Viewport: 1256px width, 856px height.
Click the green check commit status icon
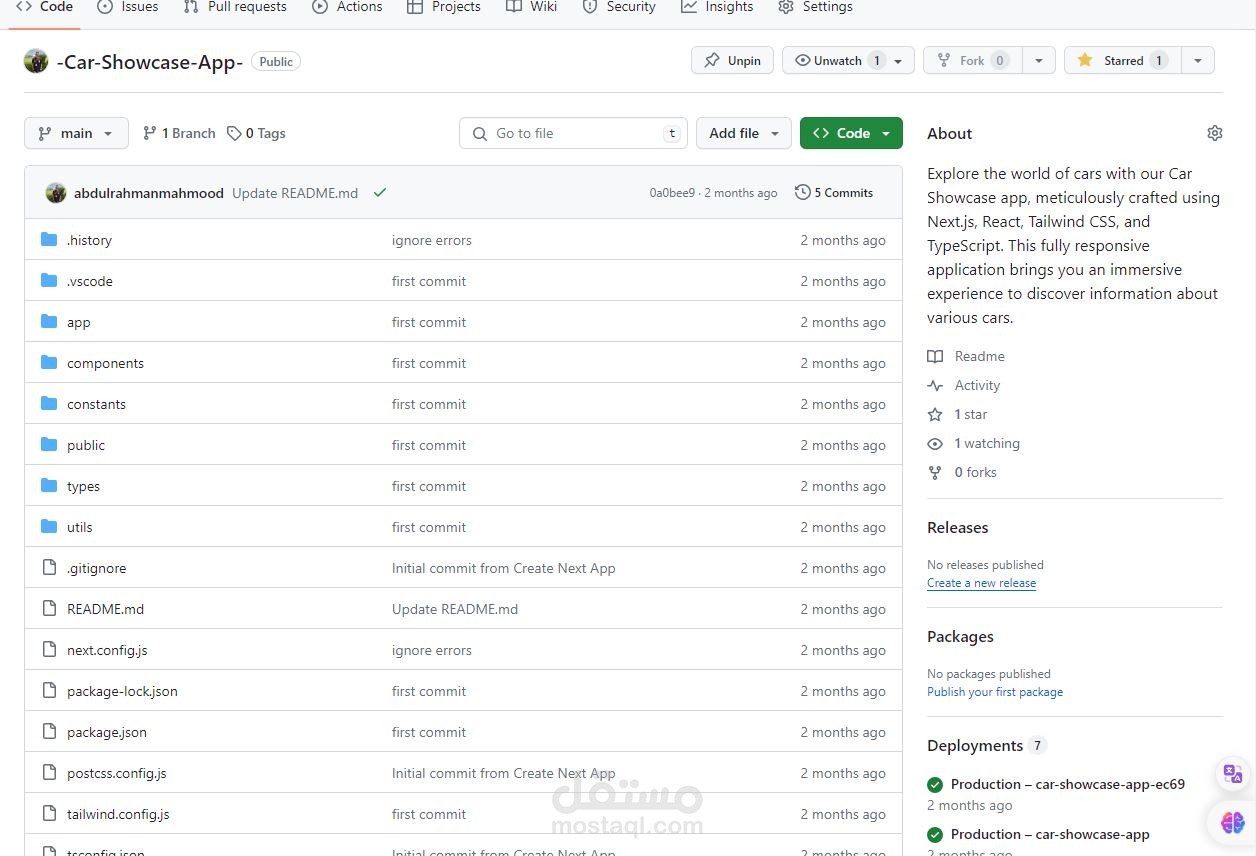point(380,193)
